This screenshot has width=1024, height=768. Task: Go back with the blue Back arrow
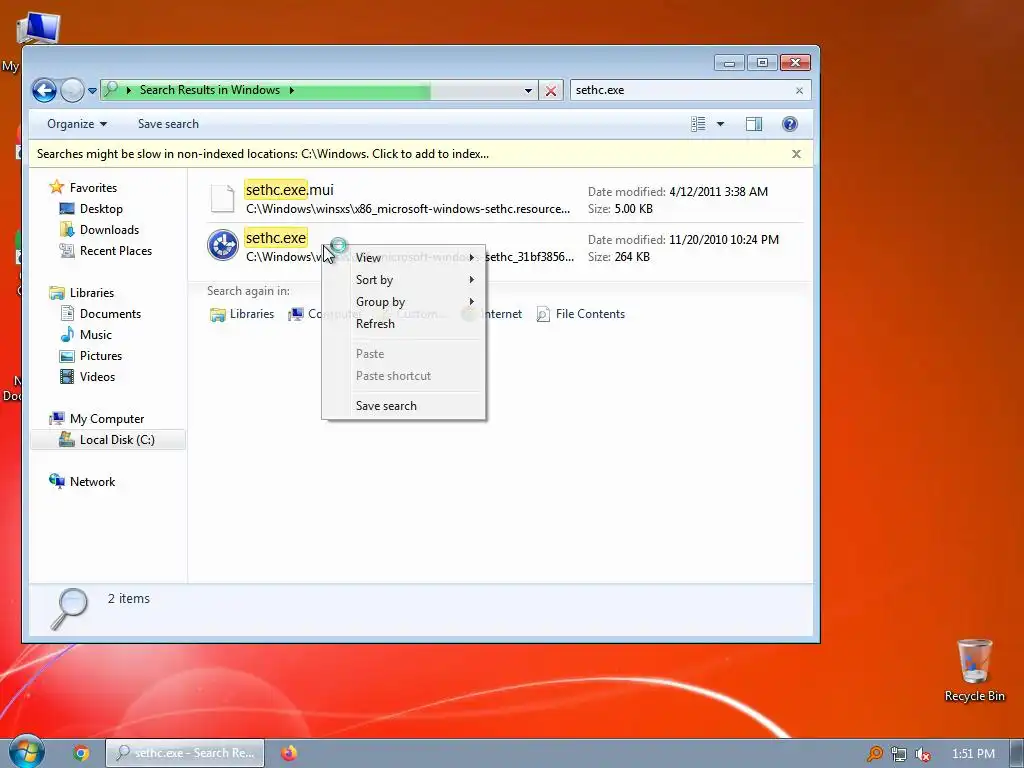click(44, 90)
